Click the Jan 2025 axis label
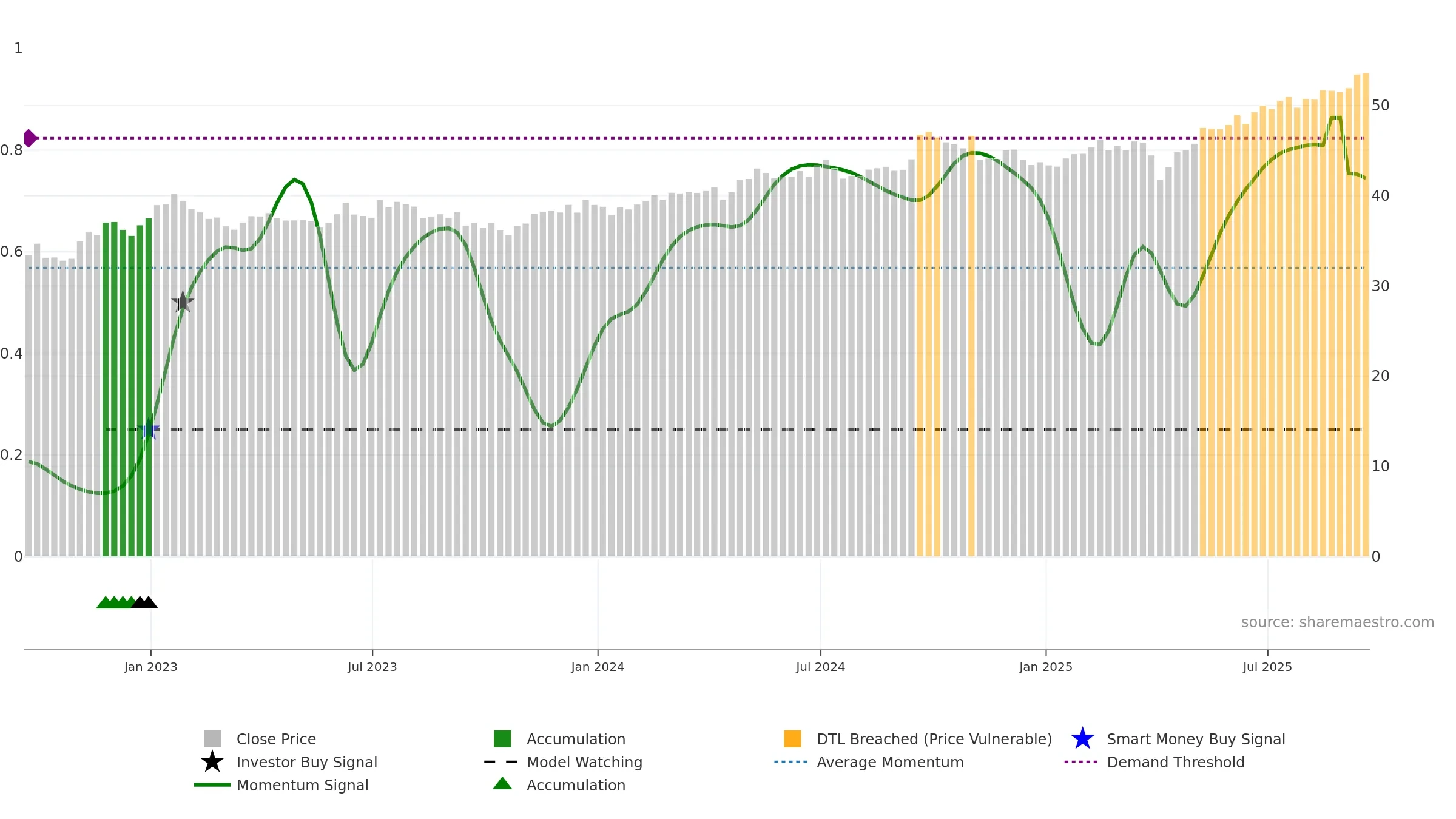 tap(1046, 667)
